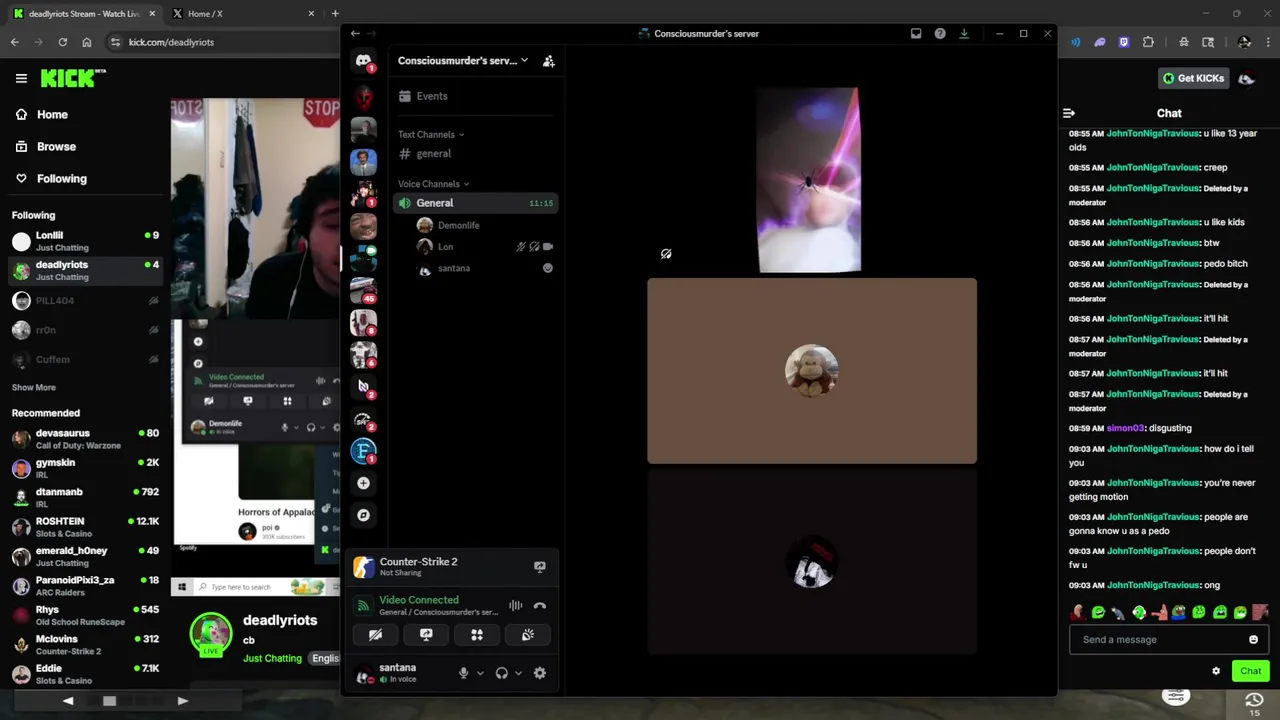Screen dimensions: 1280x720
Task: Open ROSHTEIN recommended channel
Action: 85,527
